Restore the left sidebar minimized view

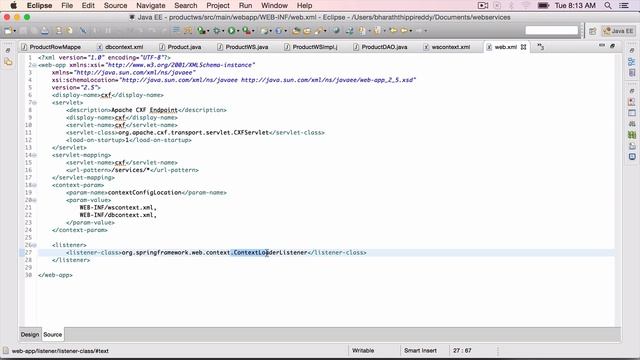(x=8, y=51)
